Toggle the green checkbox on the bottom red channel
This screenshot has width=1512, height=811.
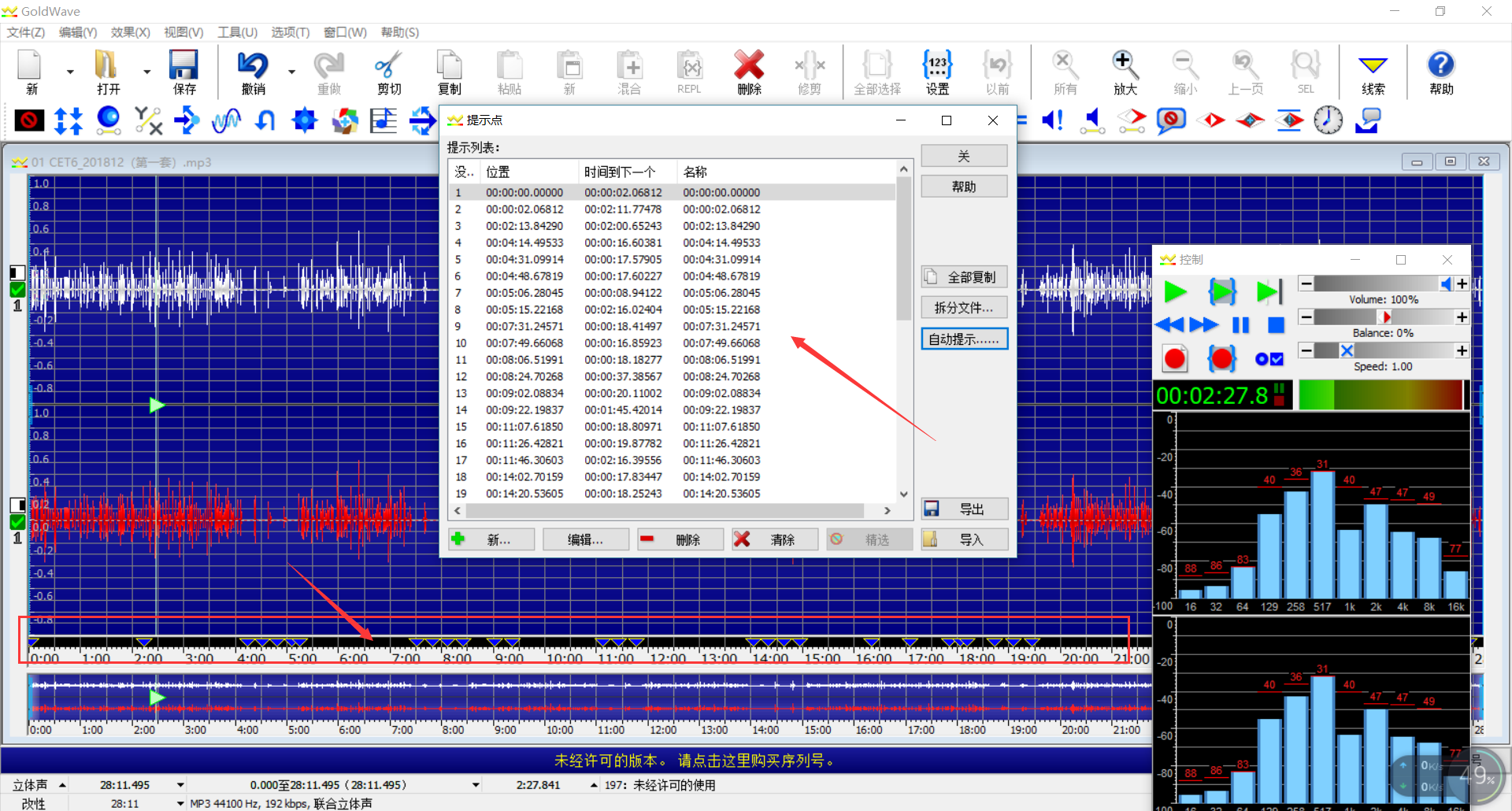click(x=17, y=522)
